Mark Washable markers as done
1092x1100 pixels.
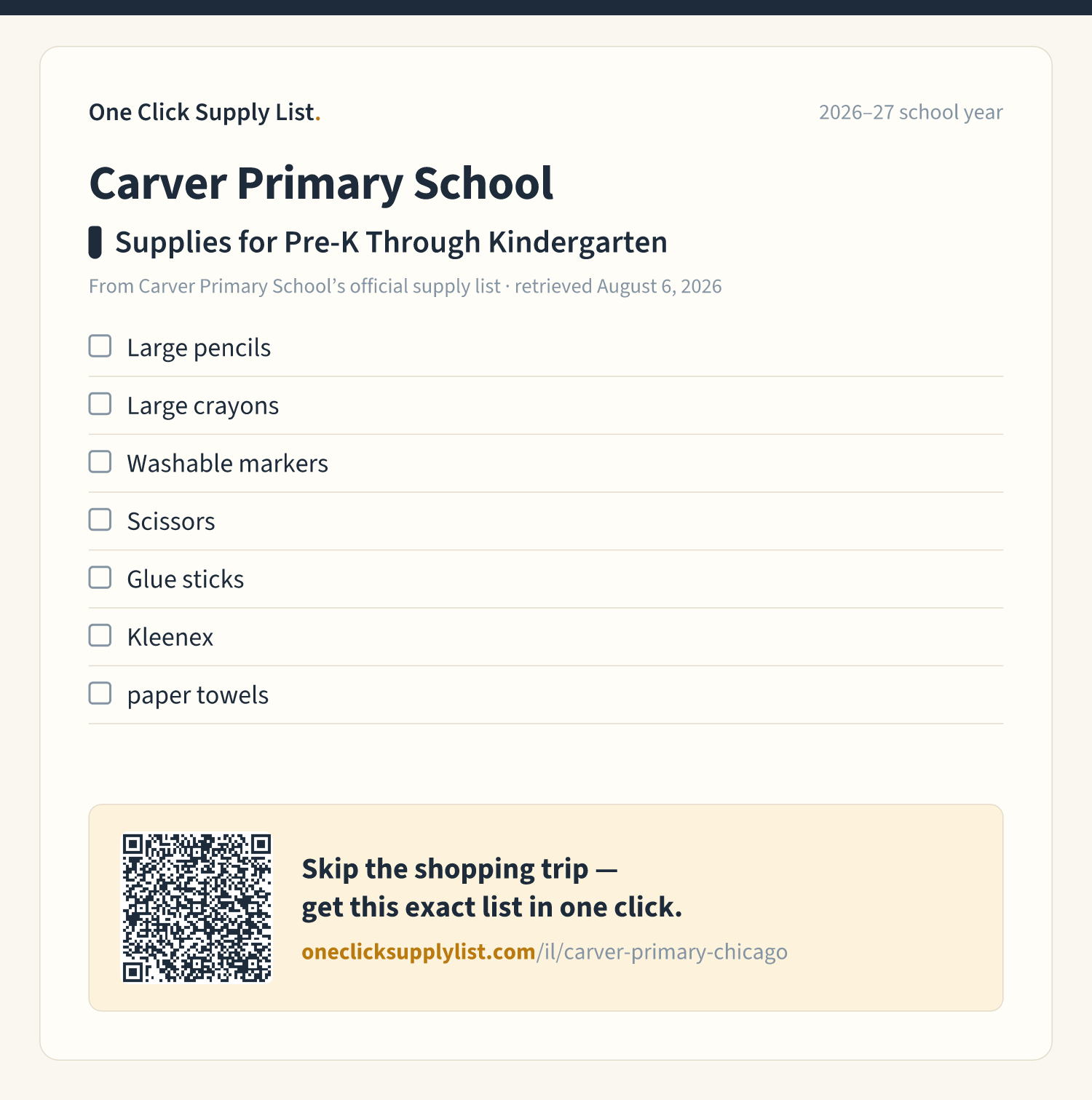tap(100, 462)
